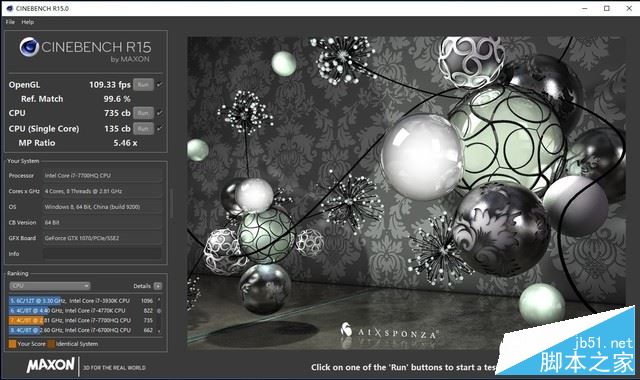The width and height of the screenshot is (640, 380).
Task: Click the 735 cb CPU score
Action: [x=117, y=113]
